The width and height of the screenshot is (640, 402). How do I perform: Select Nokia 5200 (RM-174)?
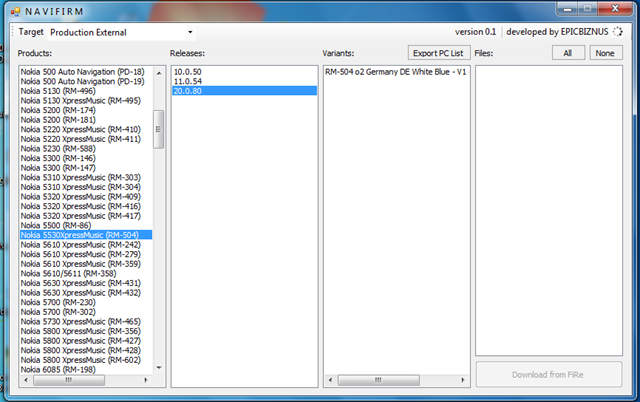click(x=86, y=110)
